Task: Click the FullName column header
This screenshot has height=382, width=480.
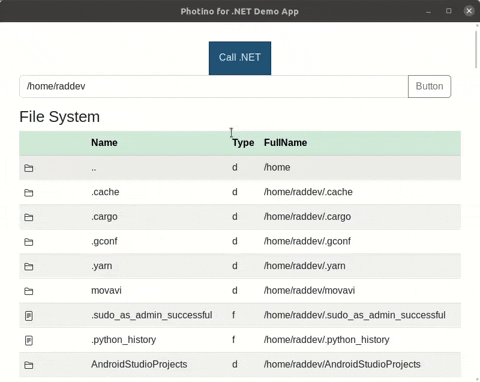Action: click(x=286, y=143)
